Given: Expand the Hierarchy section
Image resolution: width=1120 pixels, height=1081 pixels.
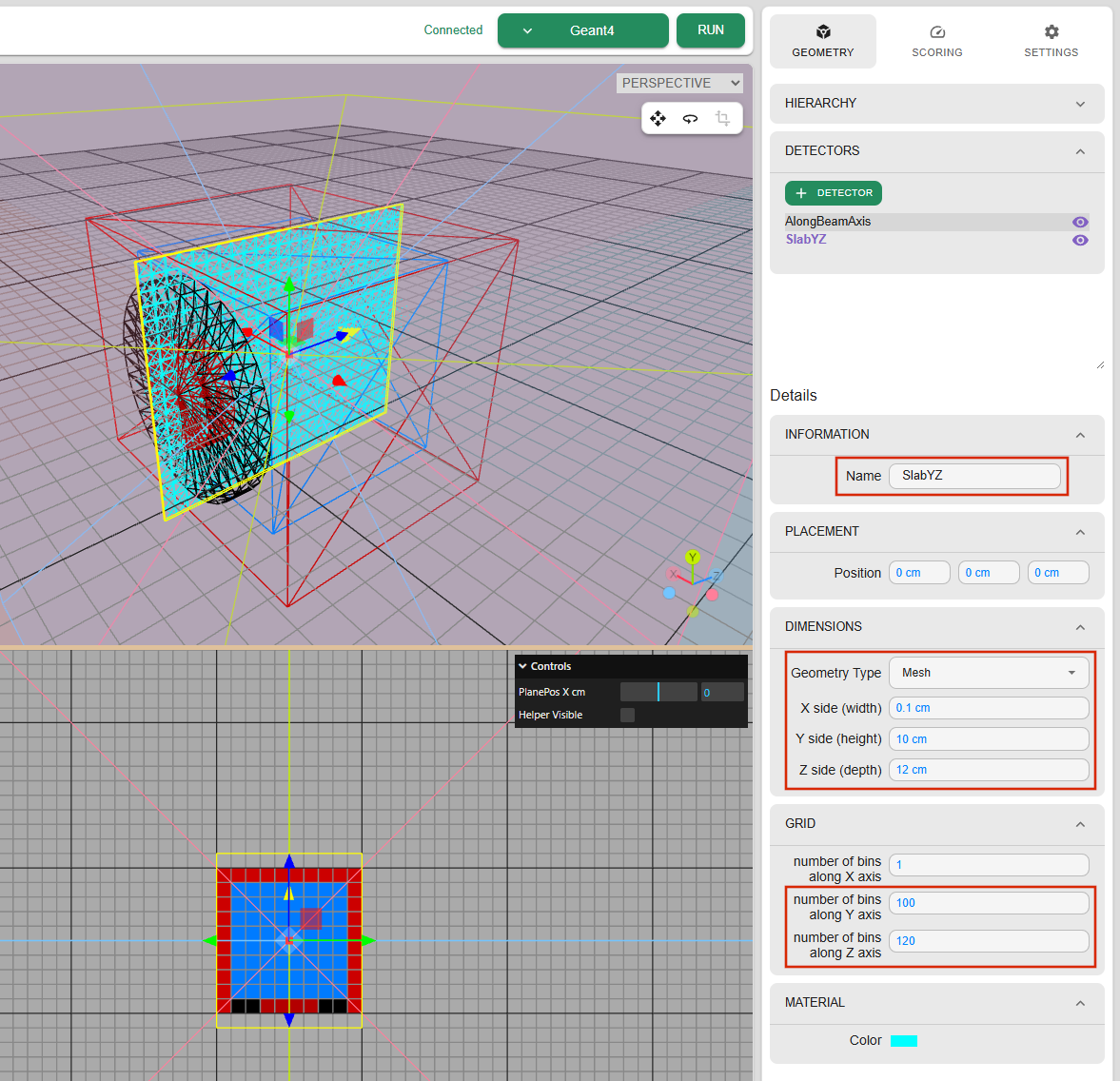Looking at the screenshot, I should point(936,103).
